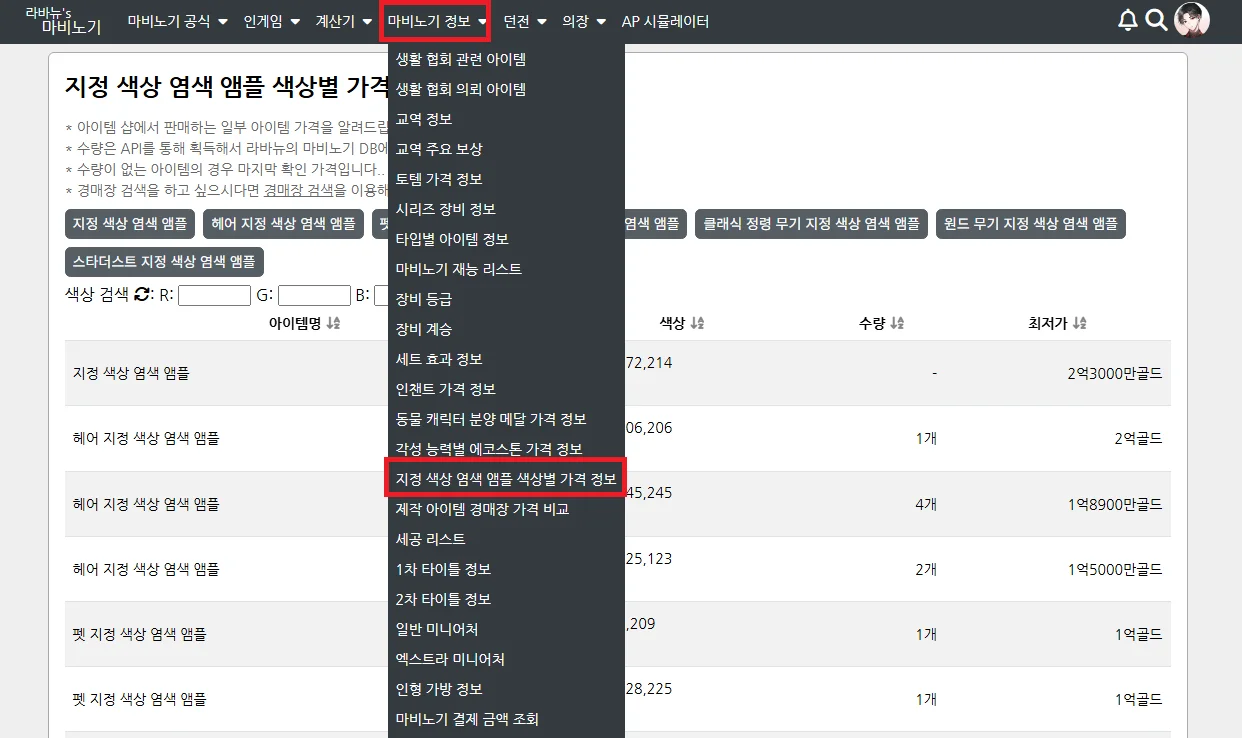The image size is (1242, 738).
Task: Open search with the magnifier icon
Action: (1156, 20)
